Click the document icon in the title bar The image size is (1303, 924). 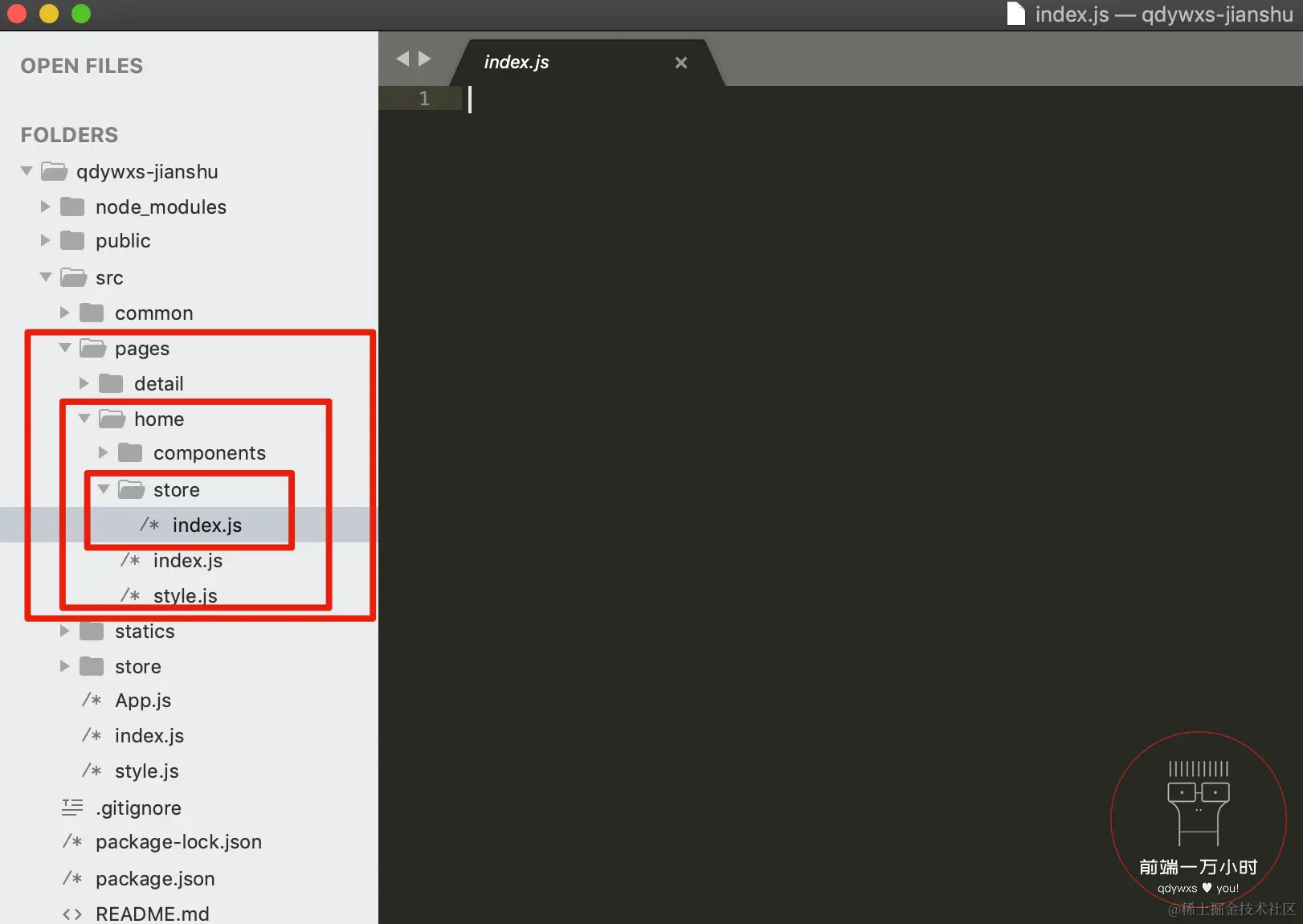pos(1016,14)
